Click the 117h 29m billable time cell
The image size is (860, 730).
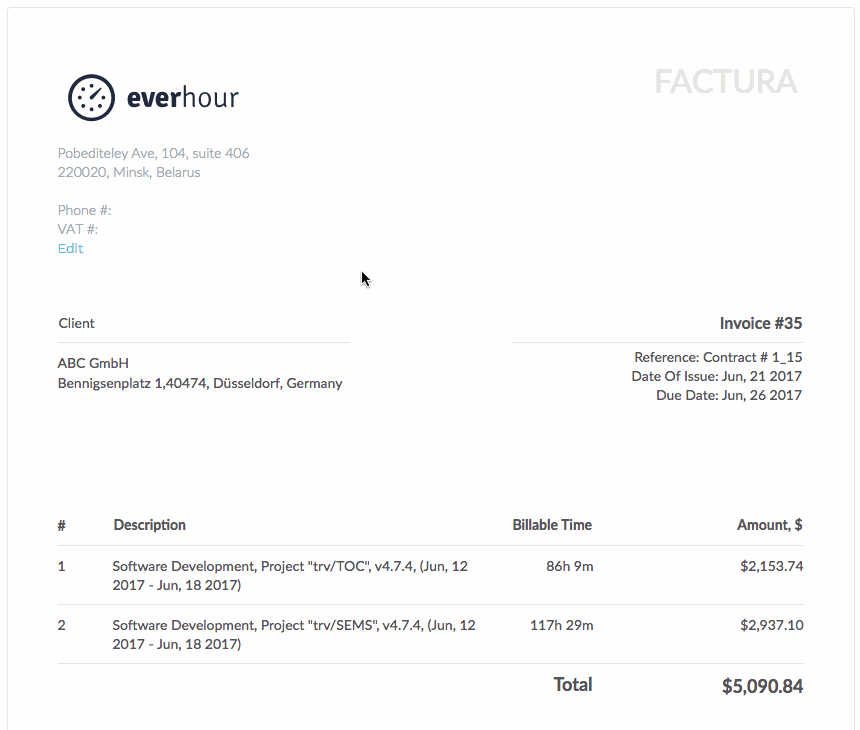(x=562, y=625)
